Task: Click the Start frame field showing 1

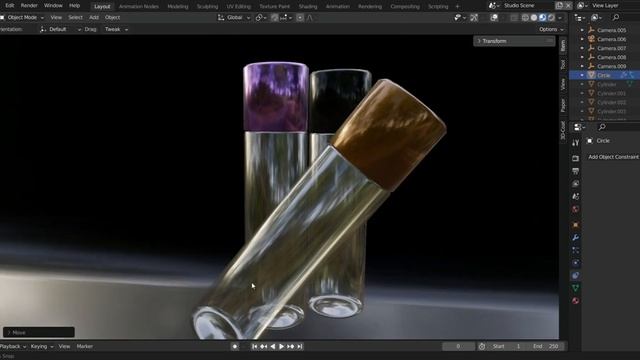Action: pyautogui.click(x=507, y=346)
